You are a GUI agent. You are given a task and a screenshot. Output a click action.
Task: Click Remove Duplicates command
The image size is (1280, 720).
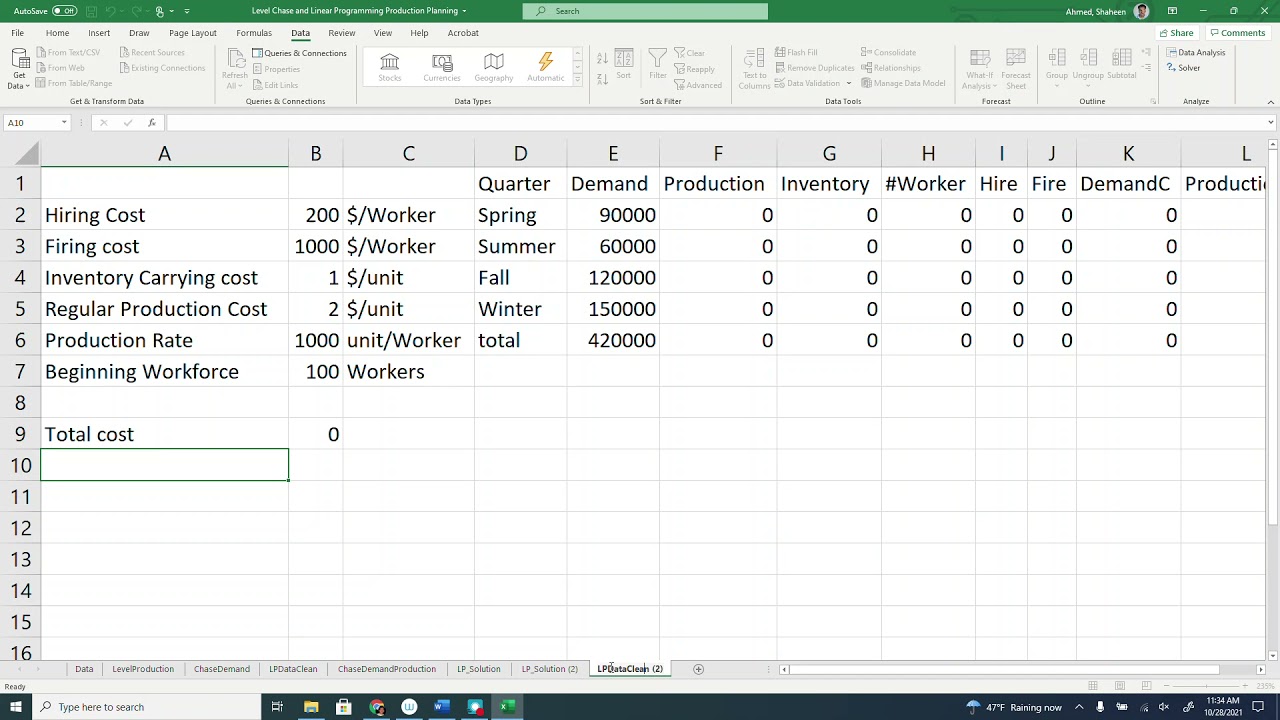pyautogui.click(x=815, y=68)
